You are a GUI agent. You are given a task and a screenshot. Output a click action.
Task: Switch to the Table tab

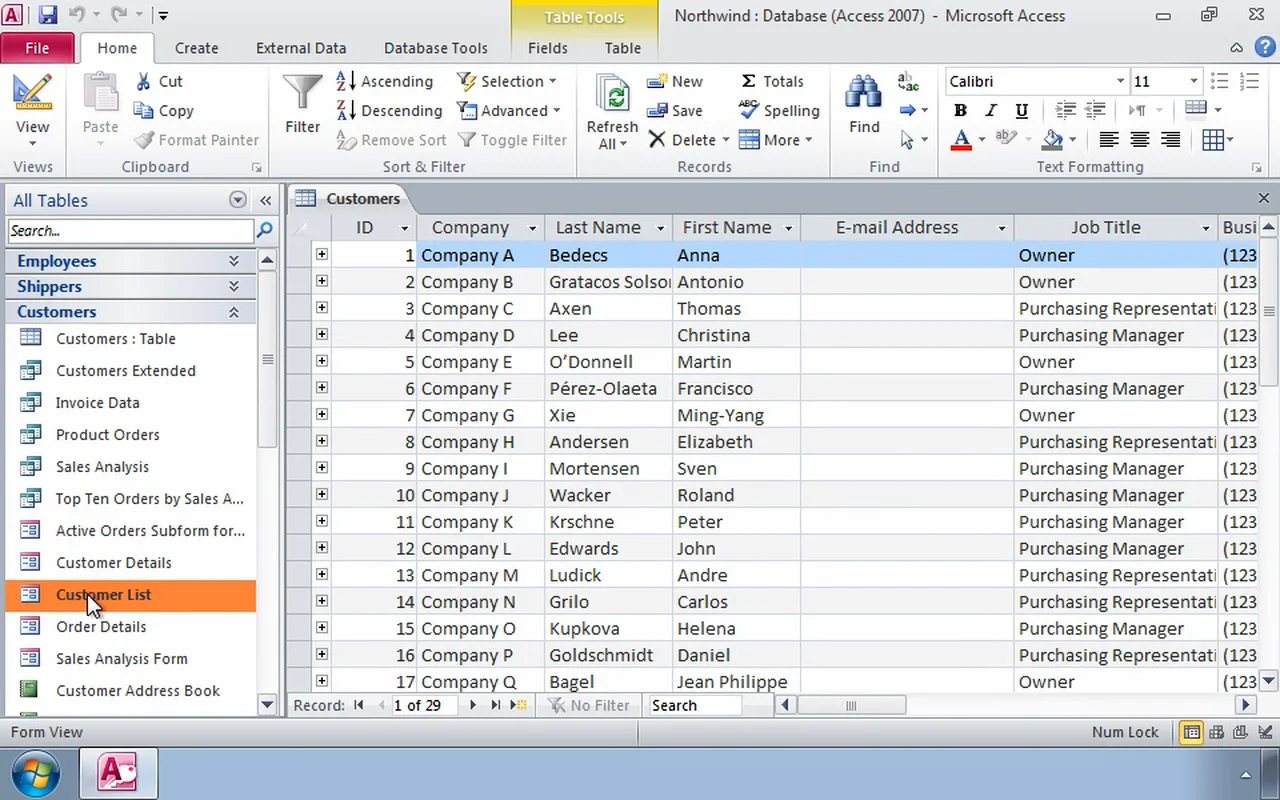[x=623, y=48]
